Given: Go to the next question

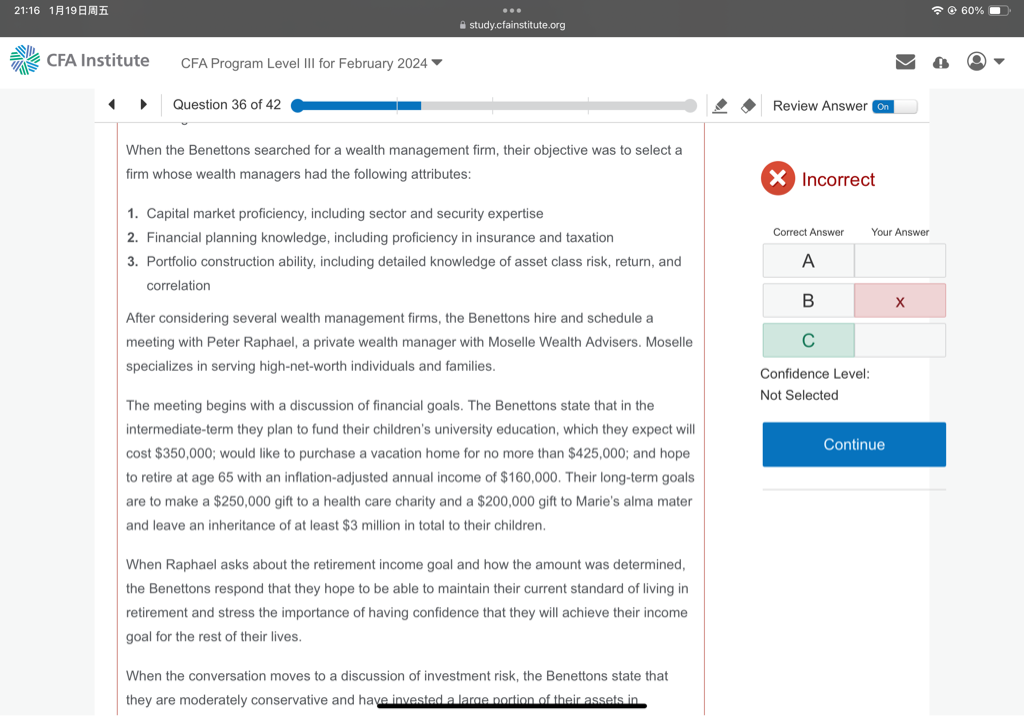Looking at the screenshot, I should [143, 105].
